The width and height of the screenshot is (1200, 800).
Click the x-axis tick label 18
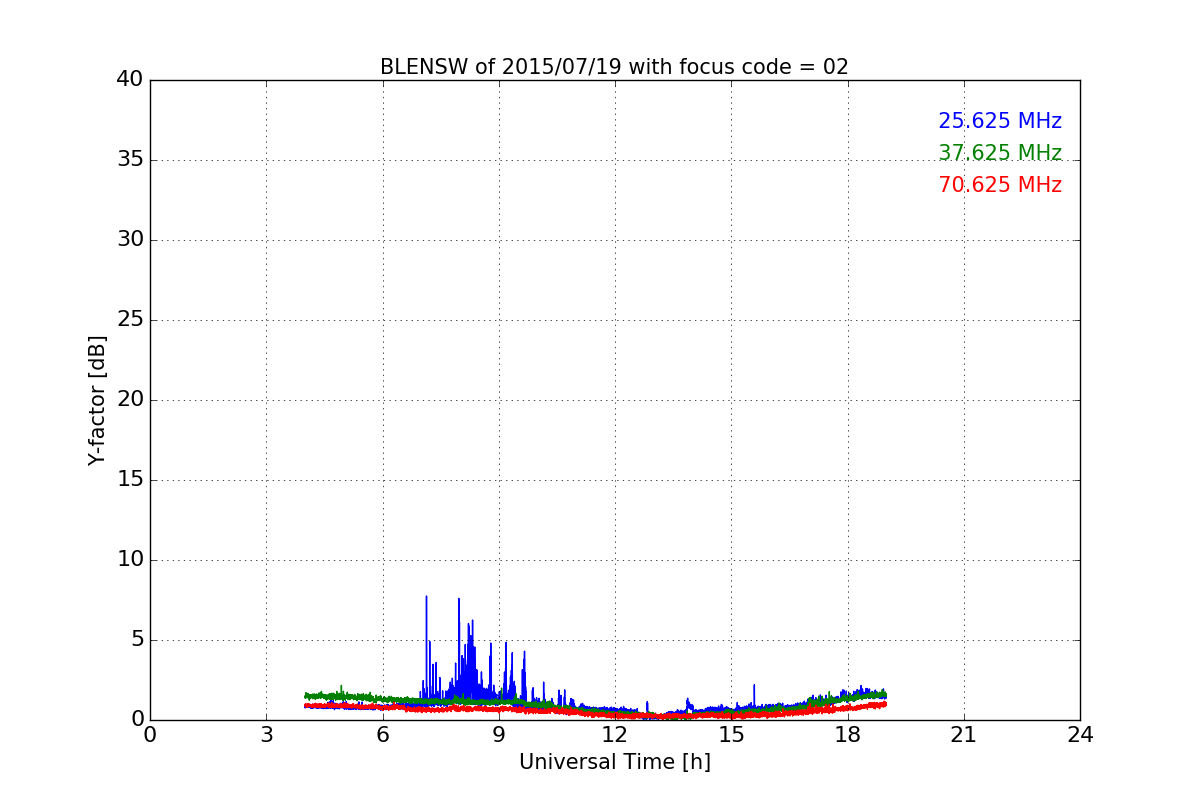click(847, 734)
